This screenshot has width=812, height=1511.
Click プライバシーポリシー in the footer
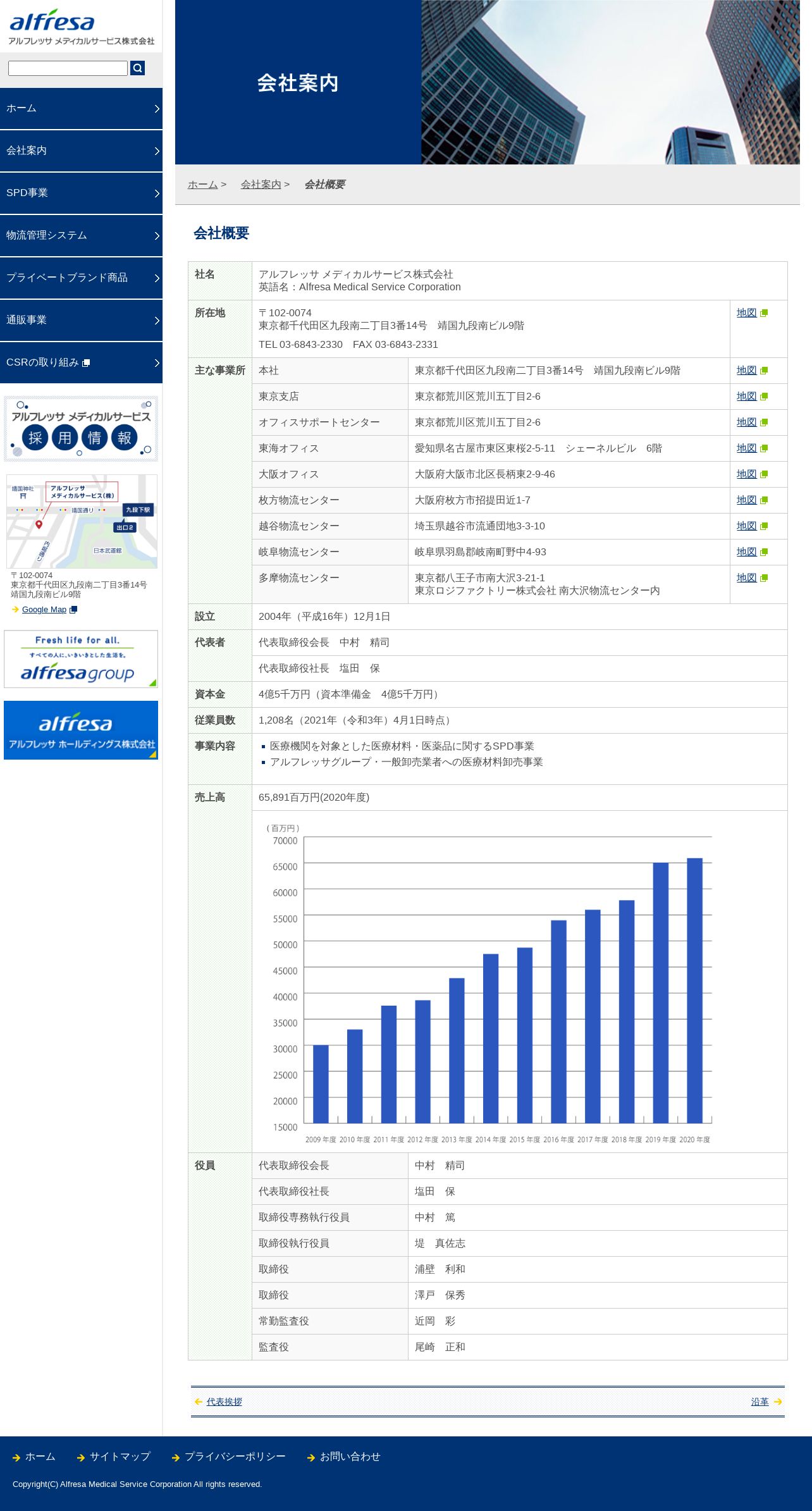tap(235, 1457)
